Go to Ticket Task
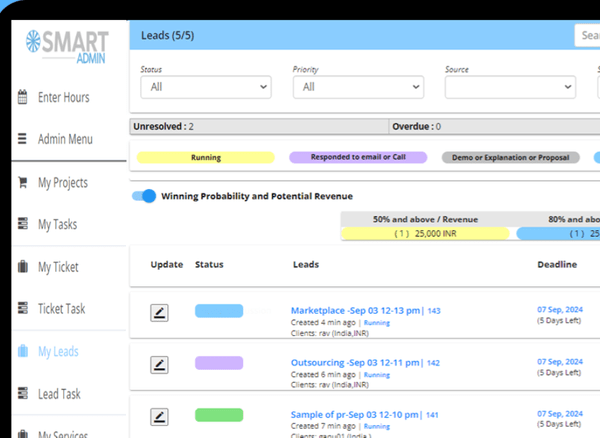 point(62,308)
